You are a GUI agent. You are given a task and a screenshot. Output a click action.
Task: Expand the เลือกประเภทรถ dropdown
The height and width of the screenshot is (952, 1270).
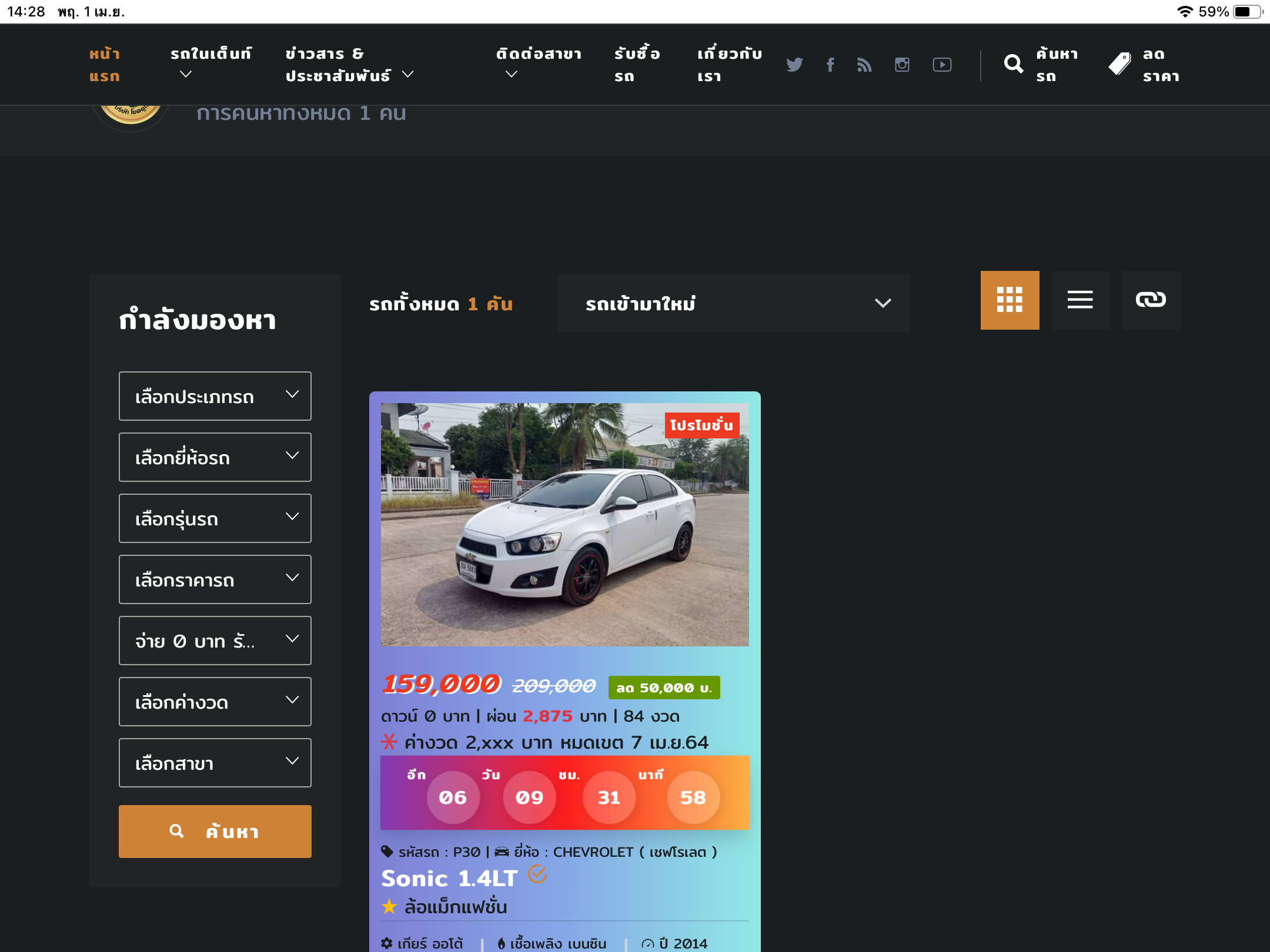tap(215, 396)
